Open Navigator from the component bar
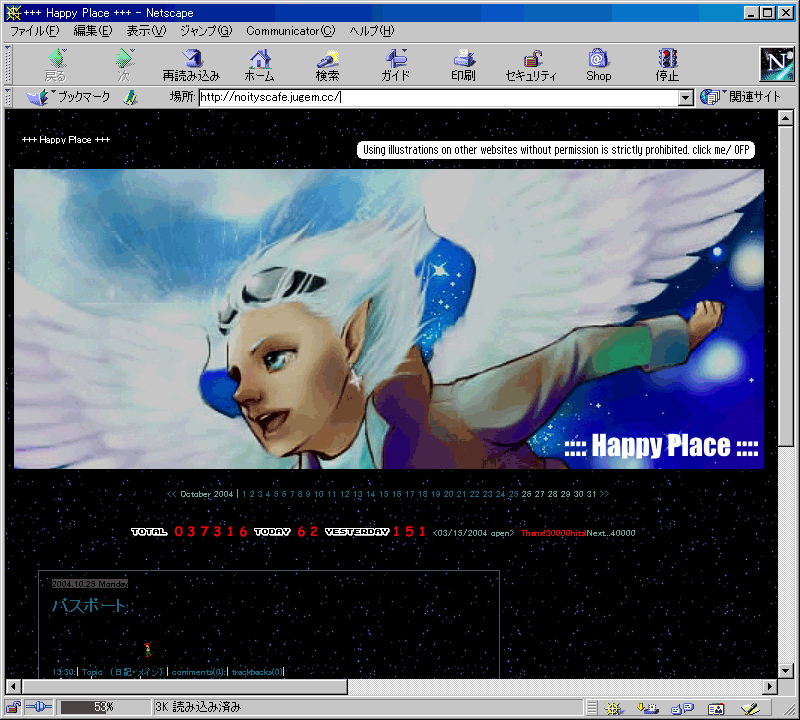Screen dimensions: 800x720 (x=614, y=708)
